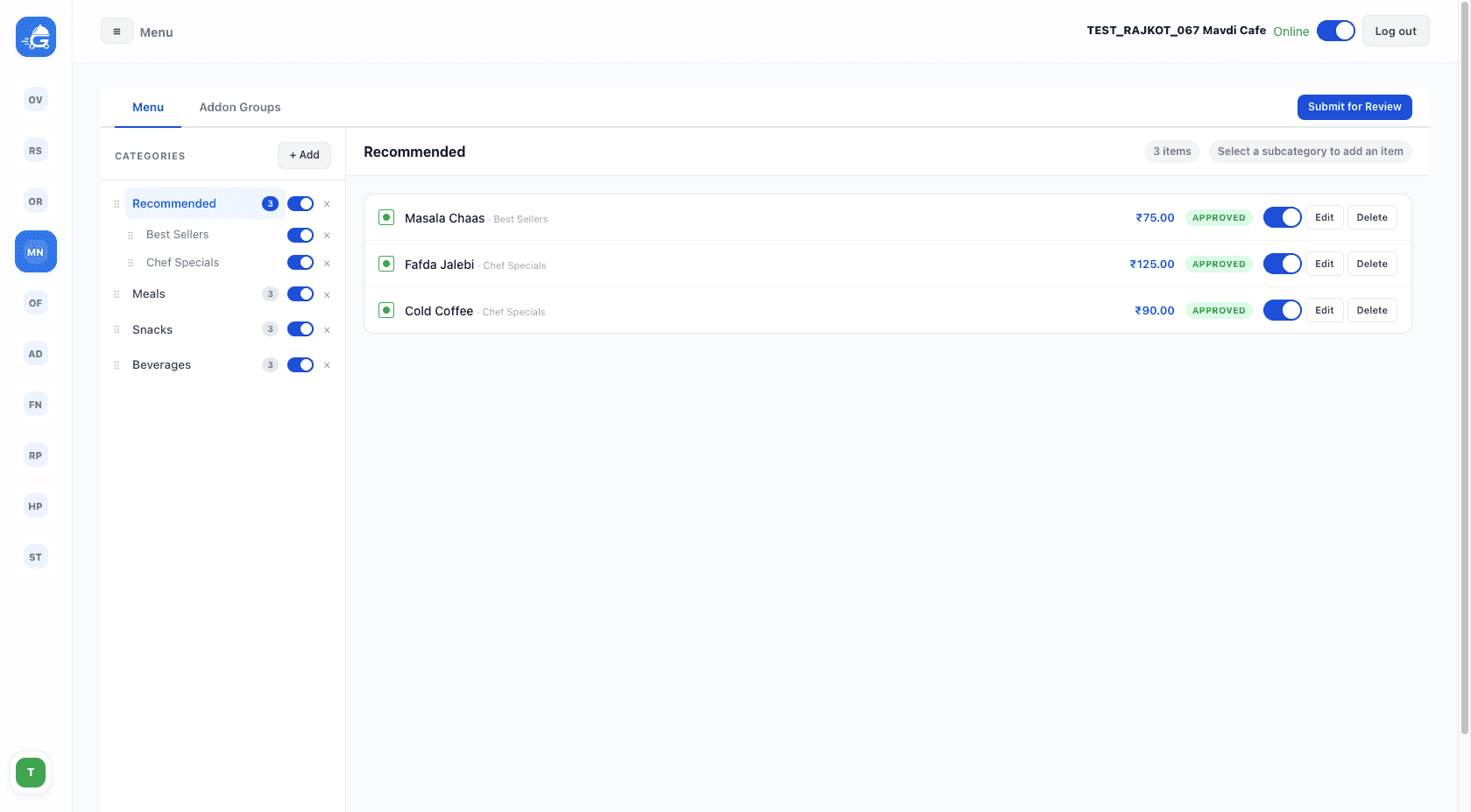Add a new category with + Add

click(304, 155)
